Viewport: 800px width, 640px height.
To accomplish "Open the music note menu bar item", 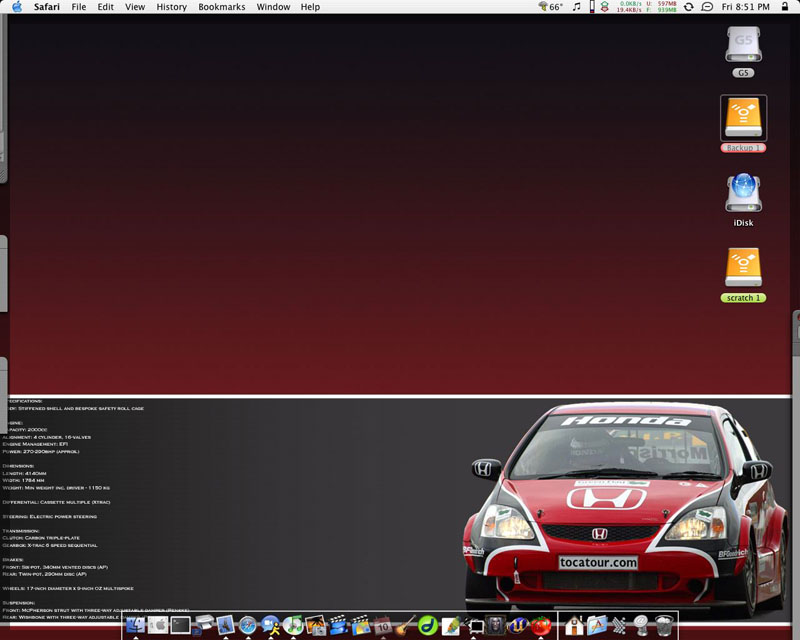I will pyautogui.click(x=577, y=7).
